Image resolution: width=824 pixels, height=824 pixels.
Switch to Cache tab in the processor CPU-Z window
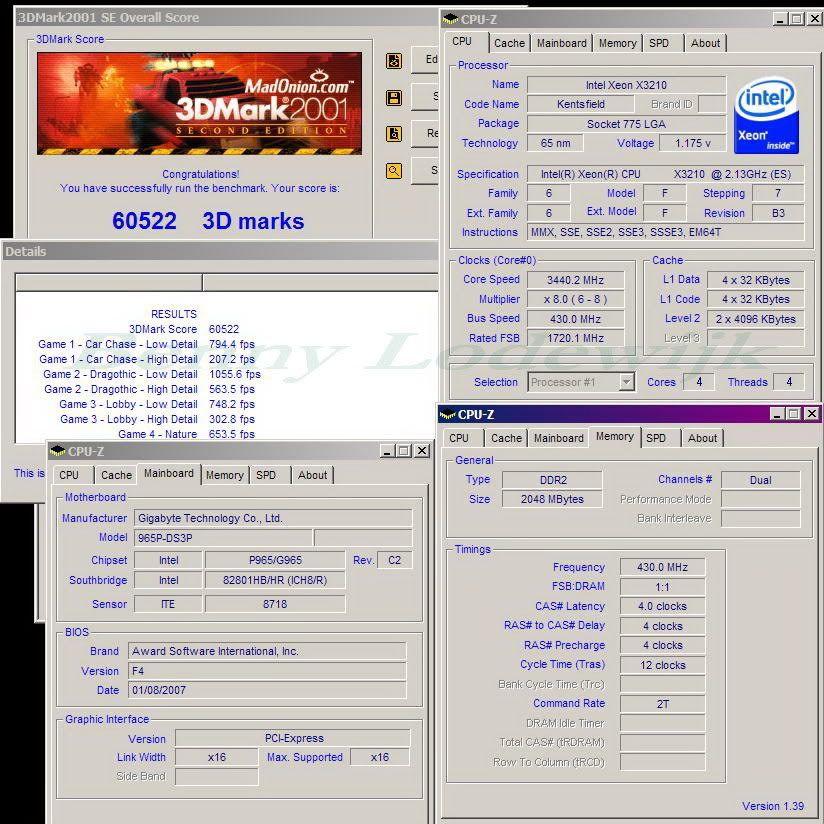coord(509,43)
